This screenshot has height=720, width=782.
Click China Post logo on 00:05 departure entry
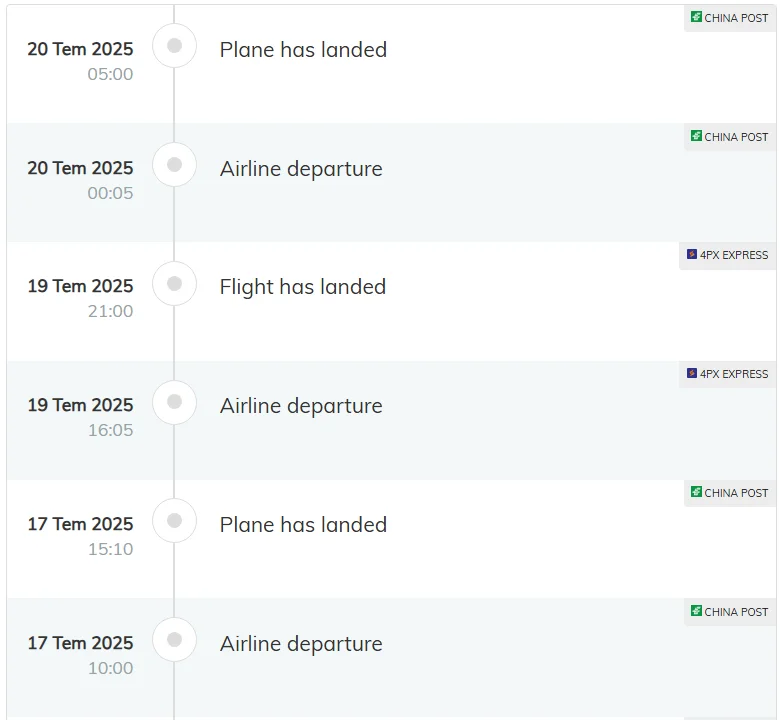coord(697,136)
